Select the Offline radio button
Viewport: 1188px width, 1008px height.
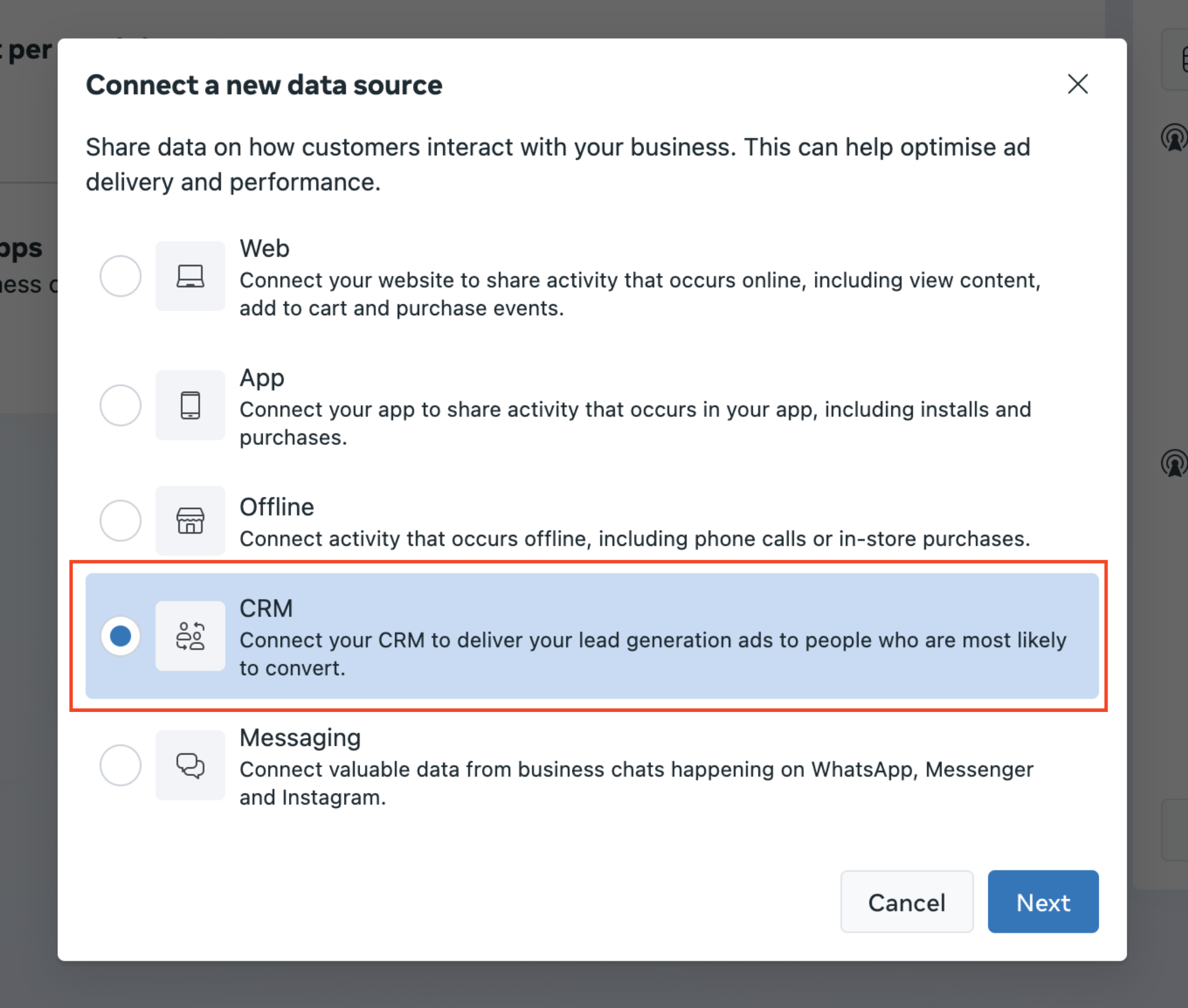120,520
